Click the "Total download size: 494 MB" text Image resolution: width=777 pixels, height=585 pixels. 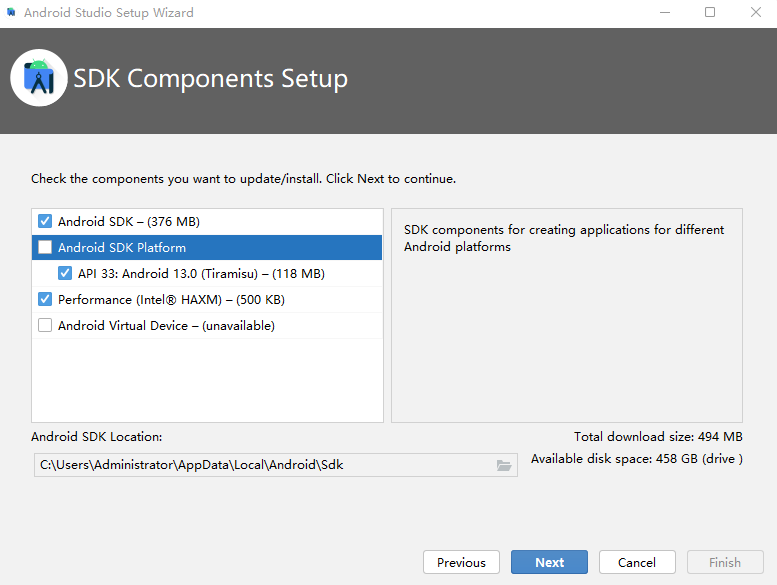658,436
